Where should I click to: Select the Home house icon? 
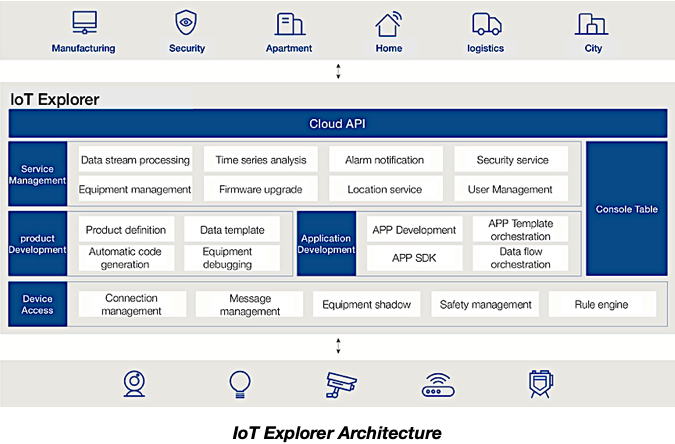pyautogui.click(x=389, y=23)
